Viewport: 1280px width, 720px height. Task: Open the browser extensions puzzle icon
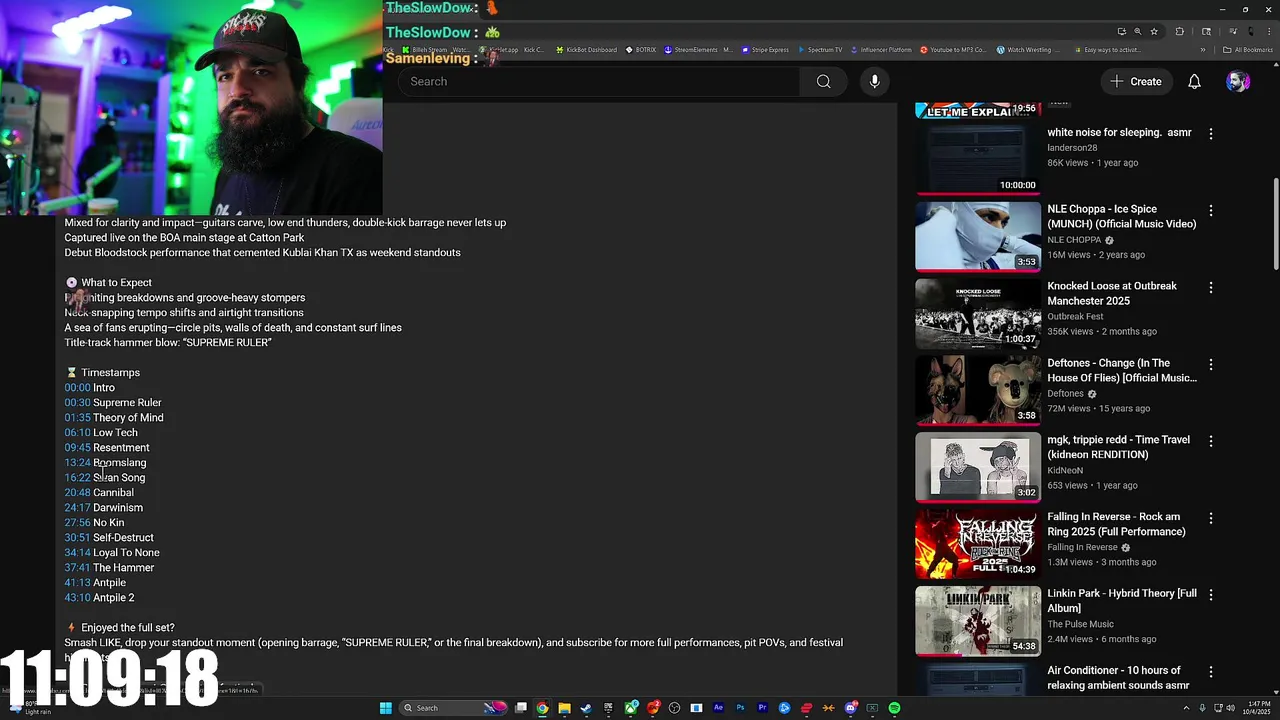pyautogui.click(x=1179, y=31)
